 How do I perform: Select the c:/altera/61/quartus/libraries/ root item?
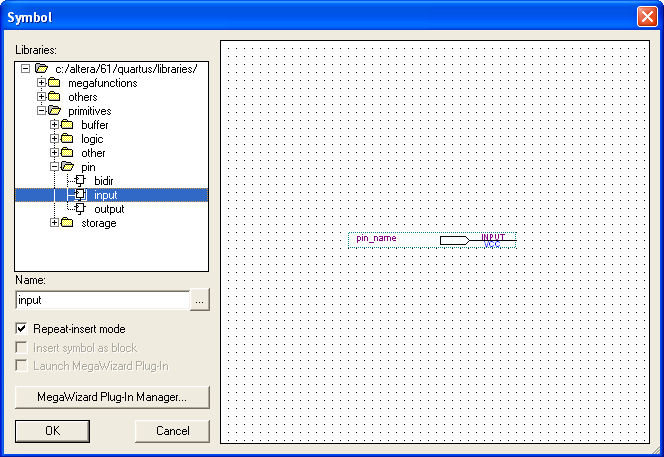125,69
